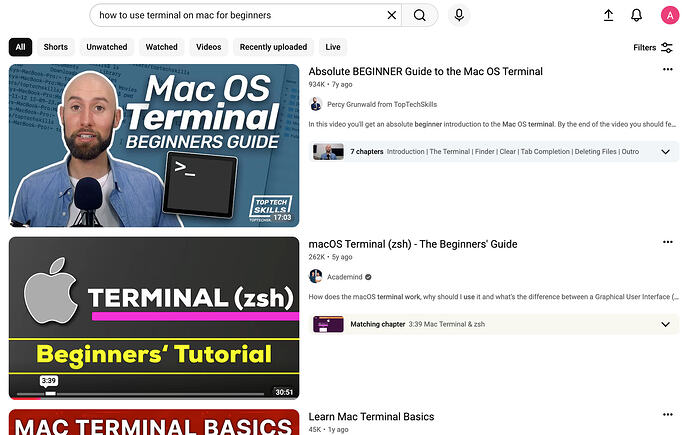Open the Filters options icon
Image resolution: width=690 pixels, height=435 pixels.
[x=667, y=48]
